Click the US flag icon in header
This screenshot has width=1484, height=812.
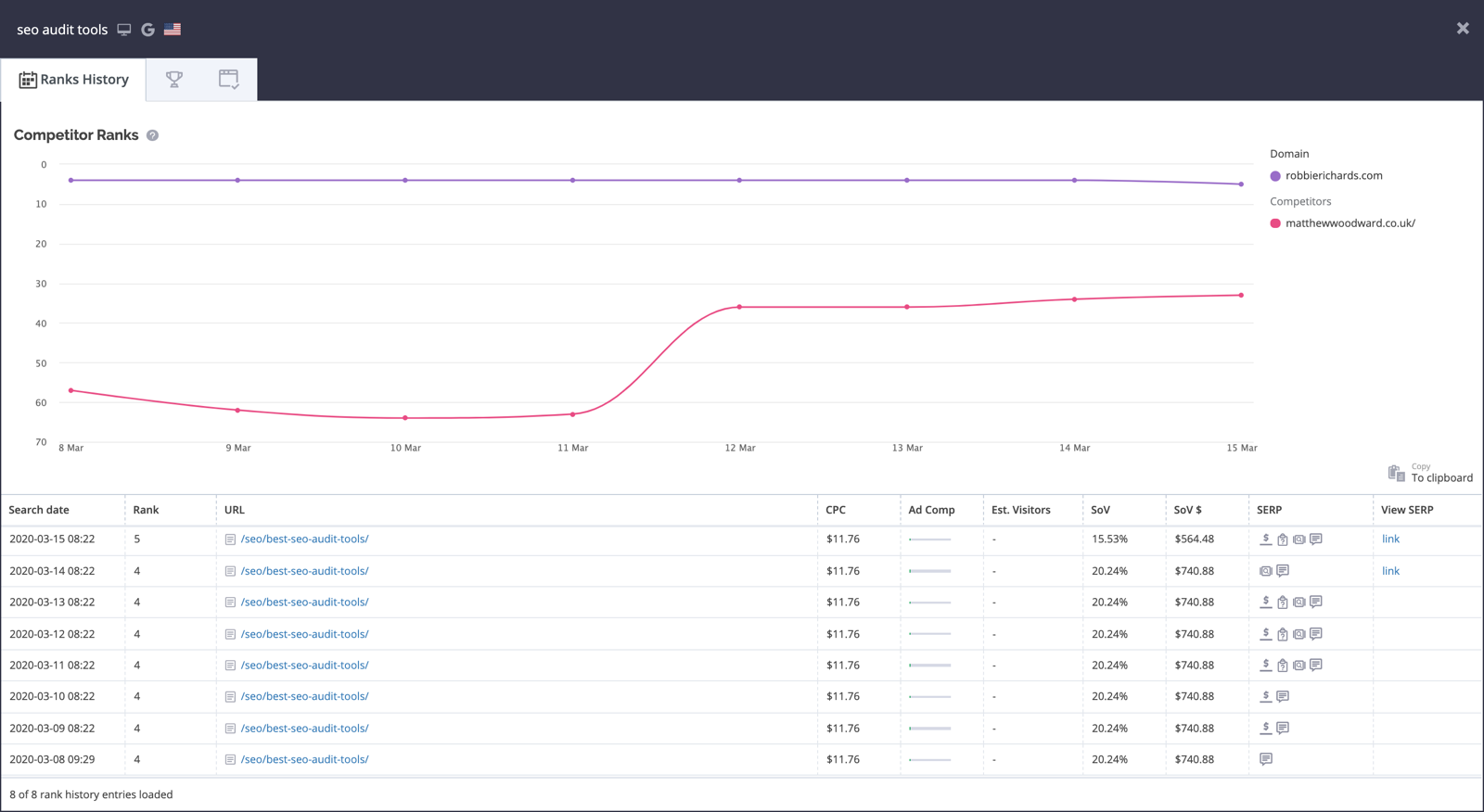pos(173,30)
